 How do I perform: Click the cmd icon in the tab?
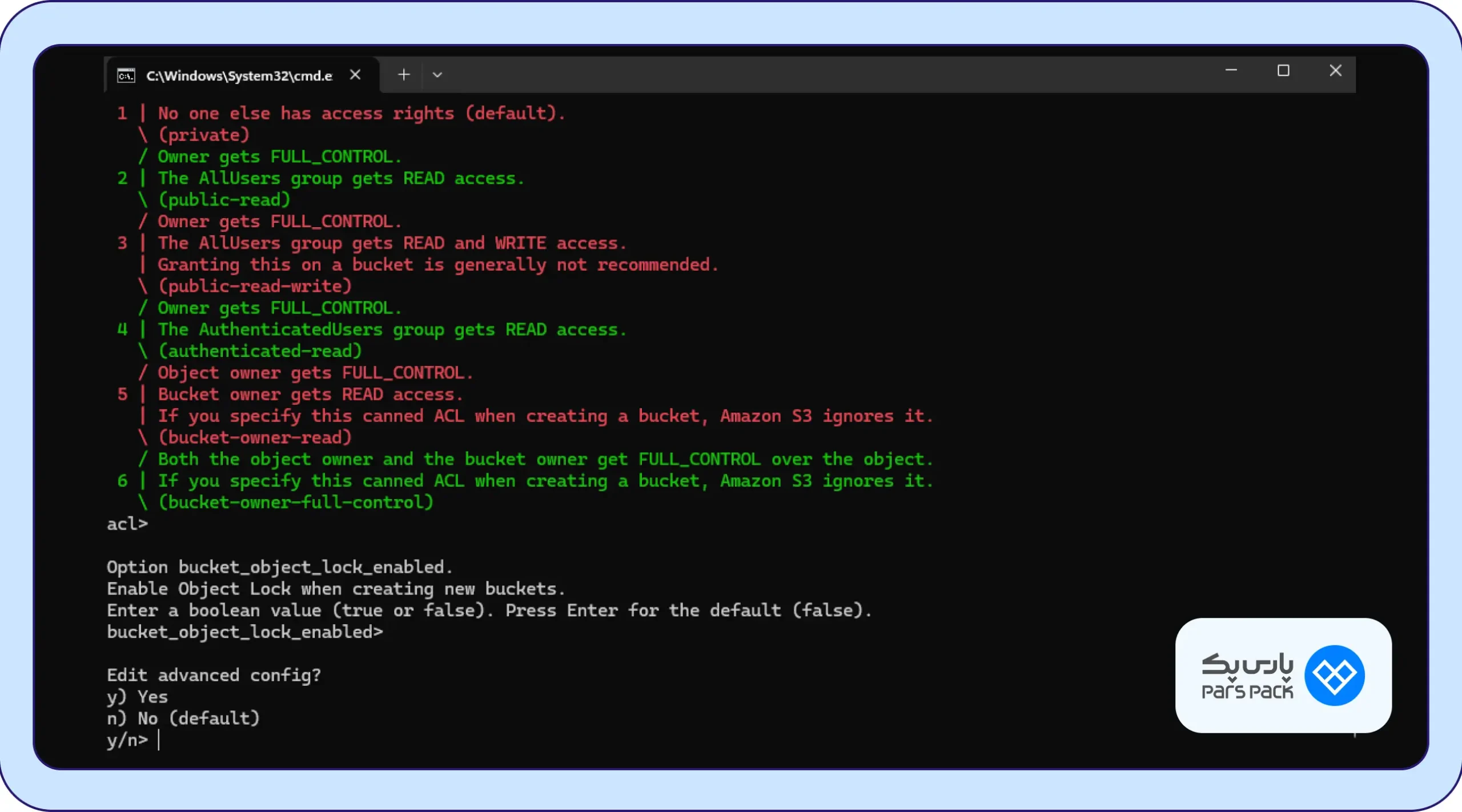pyautogui.click(x=126, y=75)
